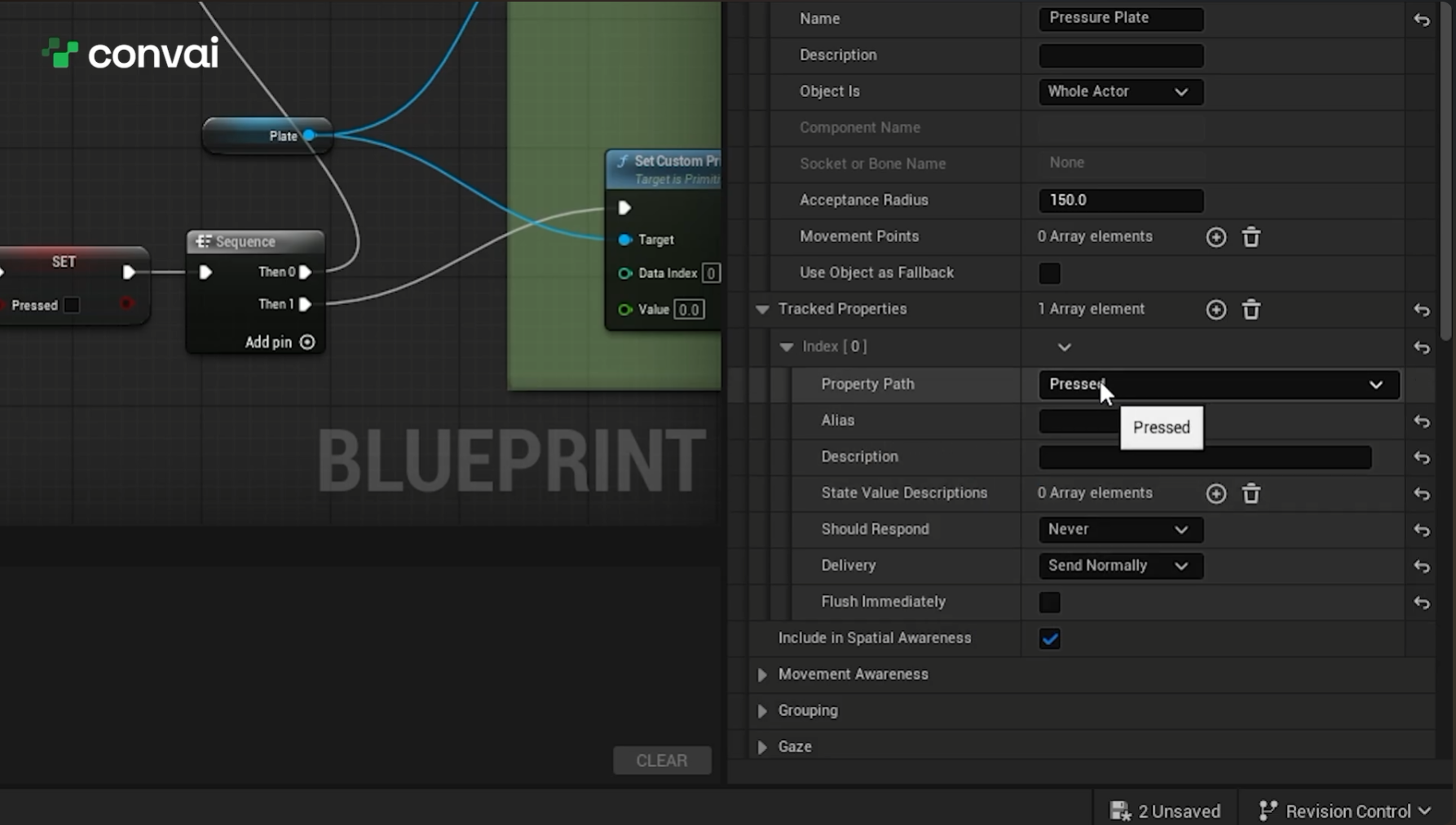Tick the Pressed checkbox on SET node
The height and width of the screenshot is (825, 1456).
point(72,305)
